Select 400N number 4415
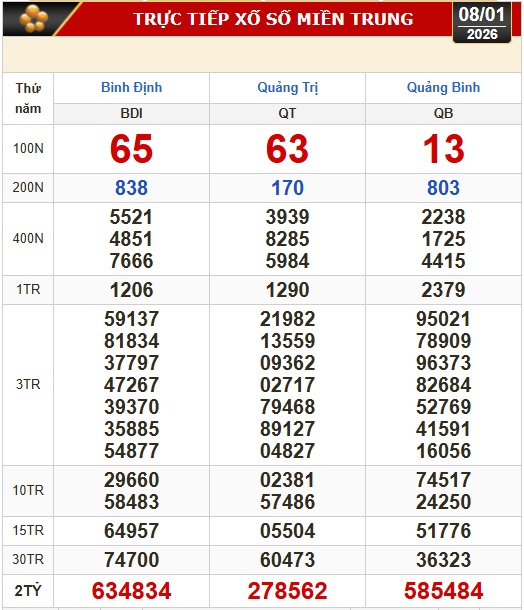 (x=443, y=261)
